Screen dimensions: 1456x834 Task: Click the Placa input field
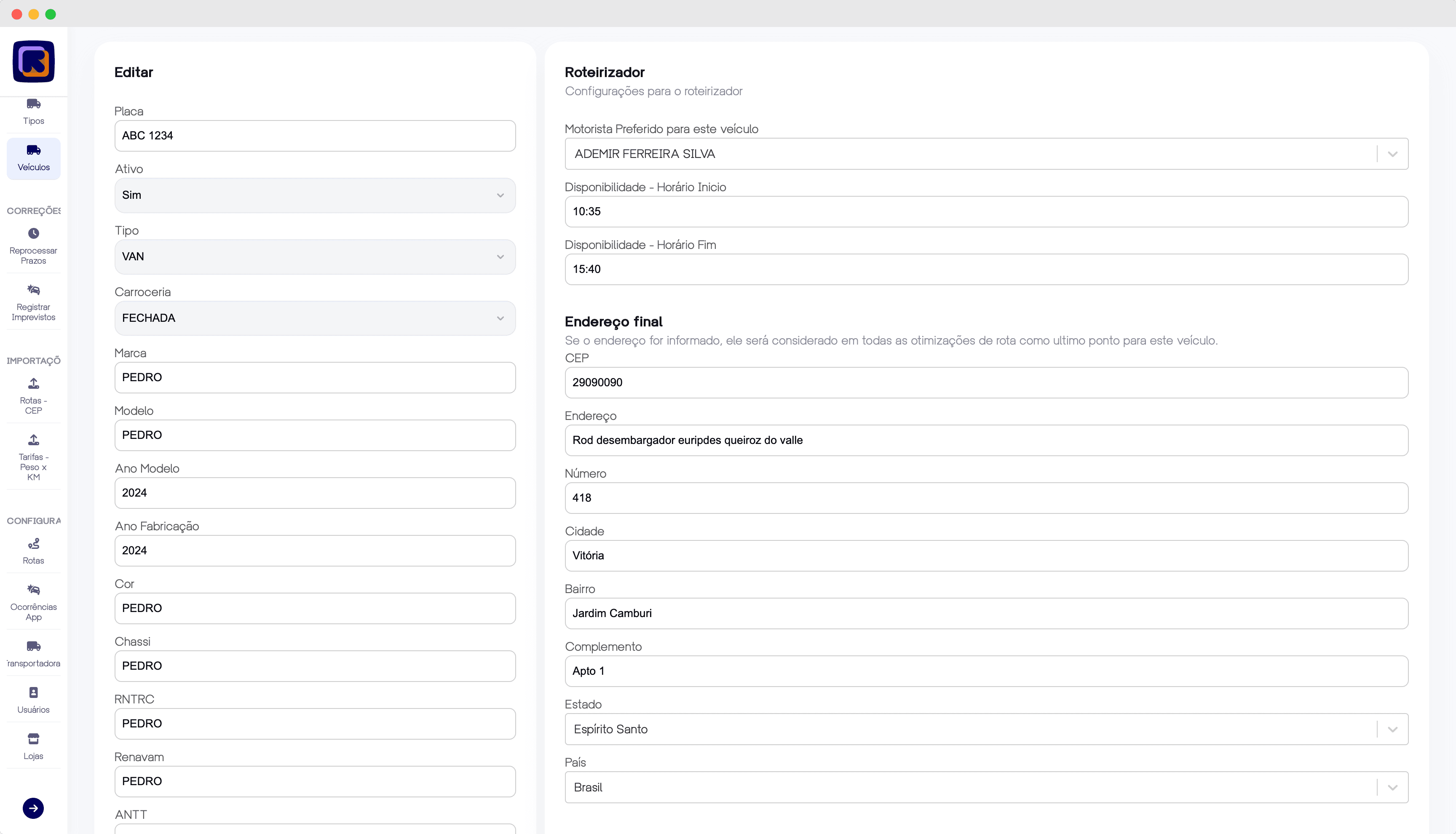point(314,136)
